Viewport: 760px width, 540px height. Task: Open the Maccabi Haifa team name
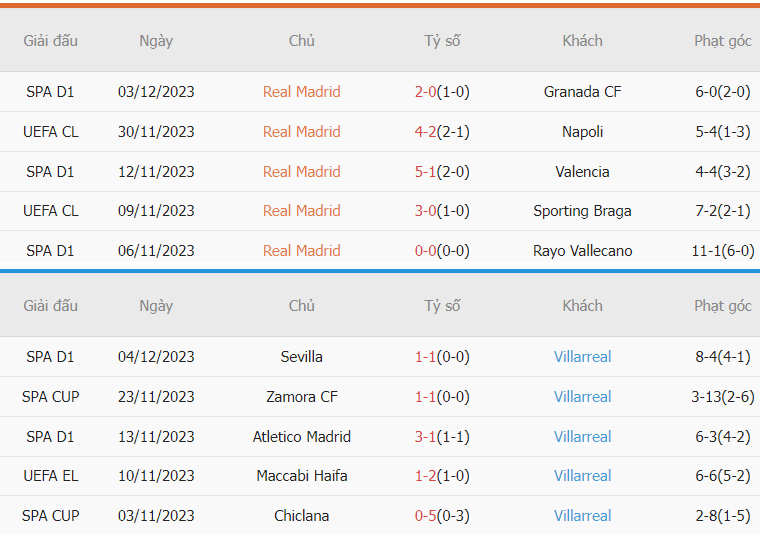301,476
